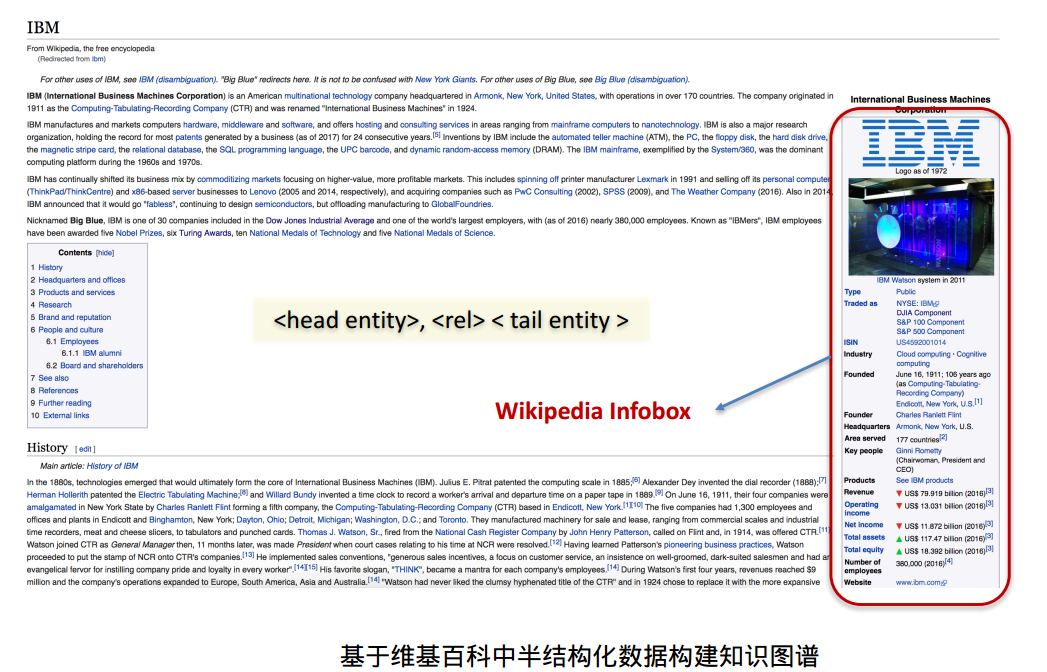Image resolution: width=1047 pixels, height=672 pixels.
Task: Click the 'John Henry Patterson' link
Action: 609,533
